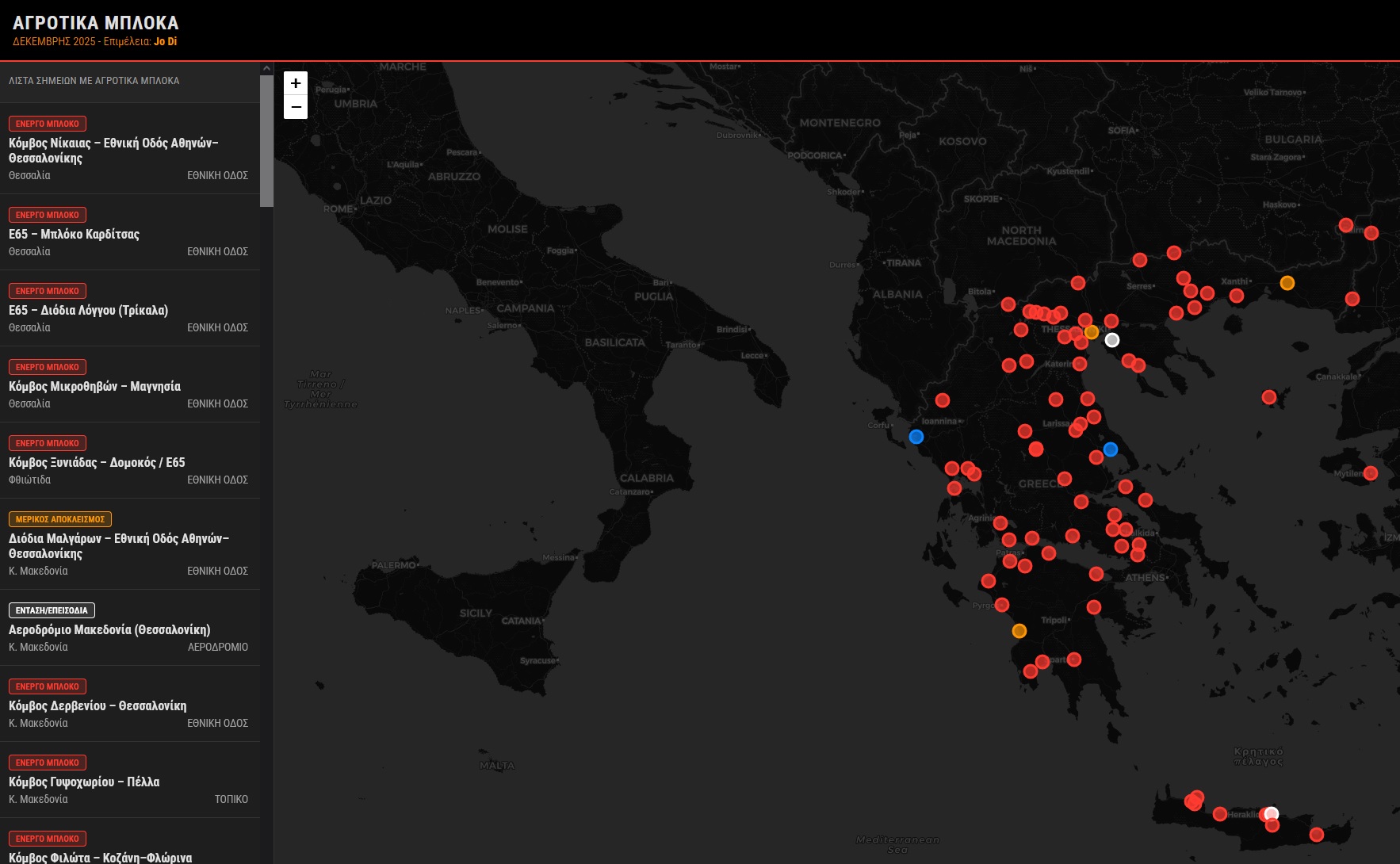1400x864 pixels.
Task: Select Ε65 – Διόδια Λόγγου (Τρίκαλα) entry
Action: (x=88, y=311)
